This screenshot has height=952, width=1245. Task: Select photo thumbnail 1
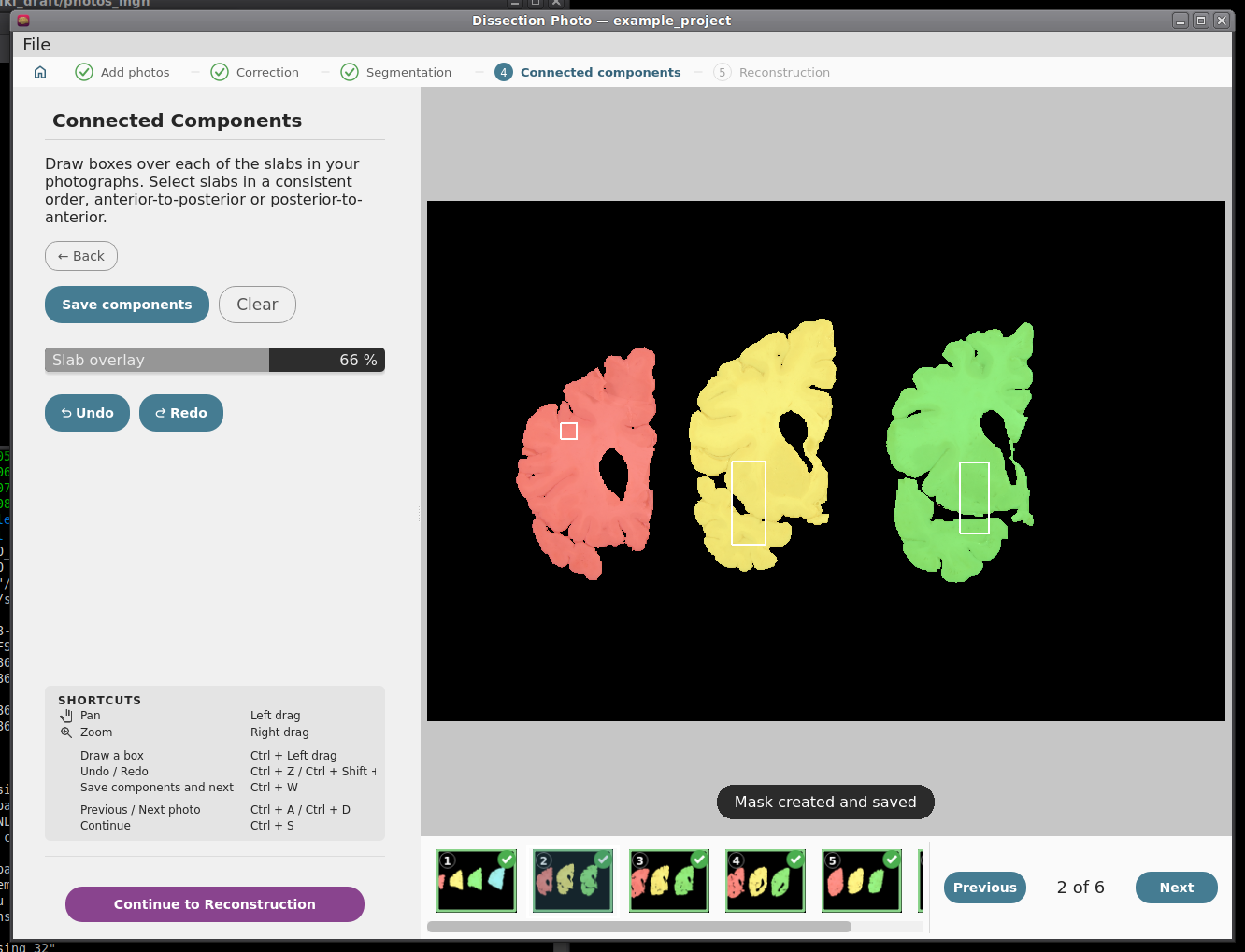coord(477,881)
